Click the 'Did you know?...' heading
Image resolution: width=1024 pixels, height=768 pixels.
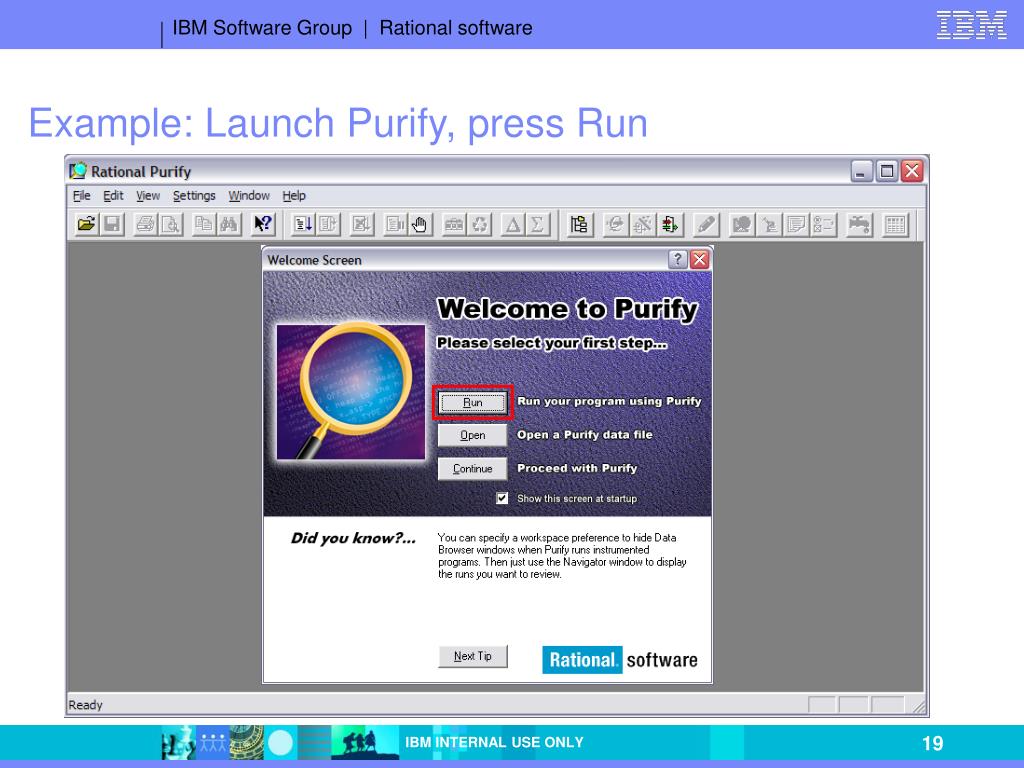click(x=353, y=538)
